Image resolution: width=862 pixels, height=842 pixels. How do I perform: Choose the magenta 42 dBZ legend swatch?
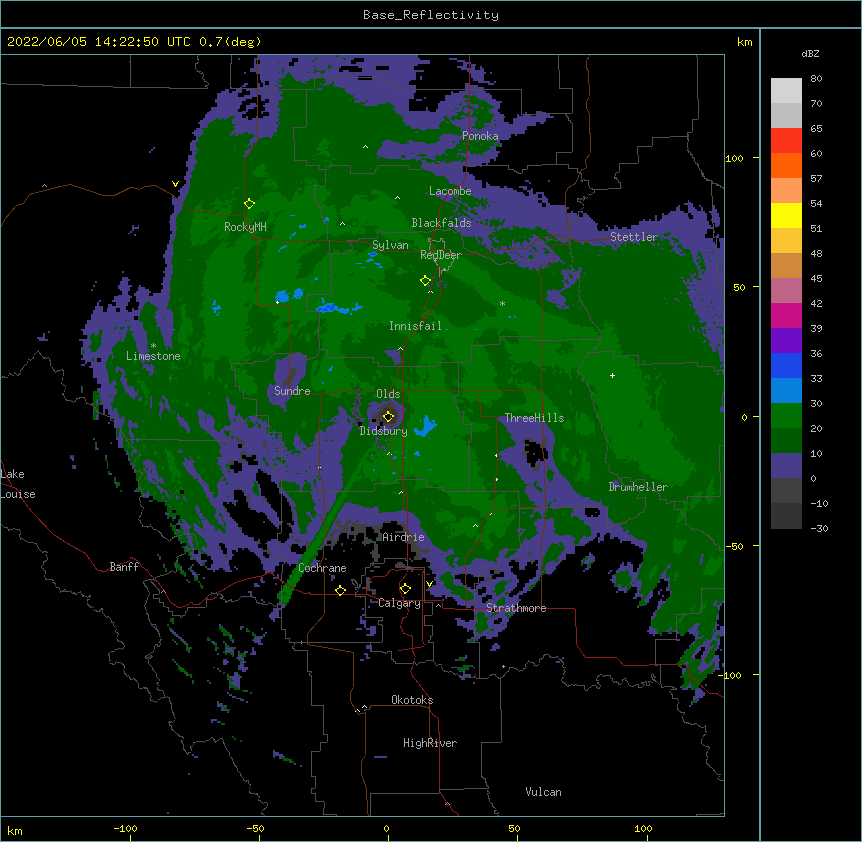[x=786, y=315]
